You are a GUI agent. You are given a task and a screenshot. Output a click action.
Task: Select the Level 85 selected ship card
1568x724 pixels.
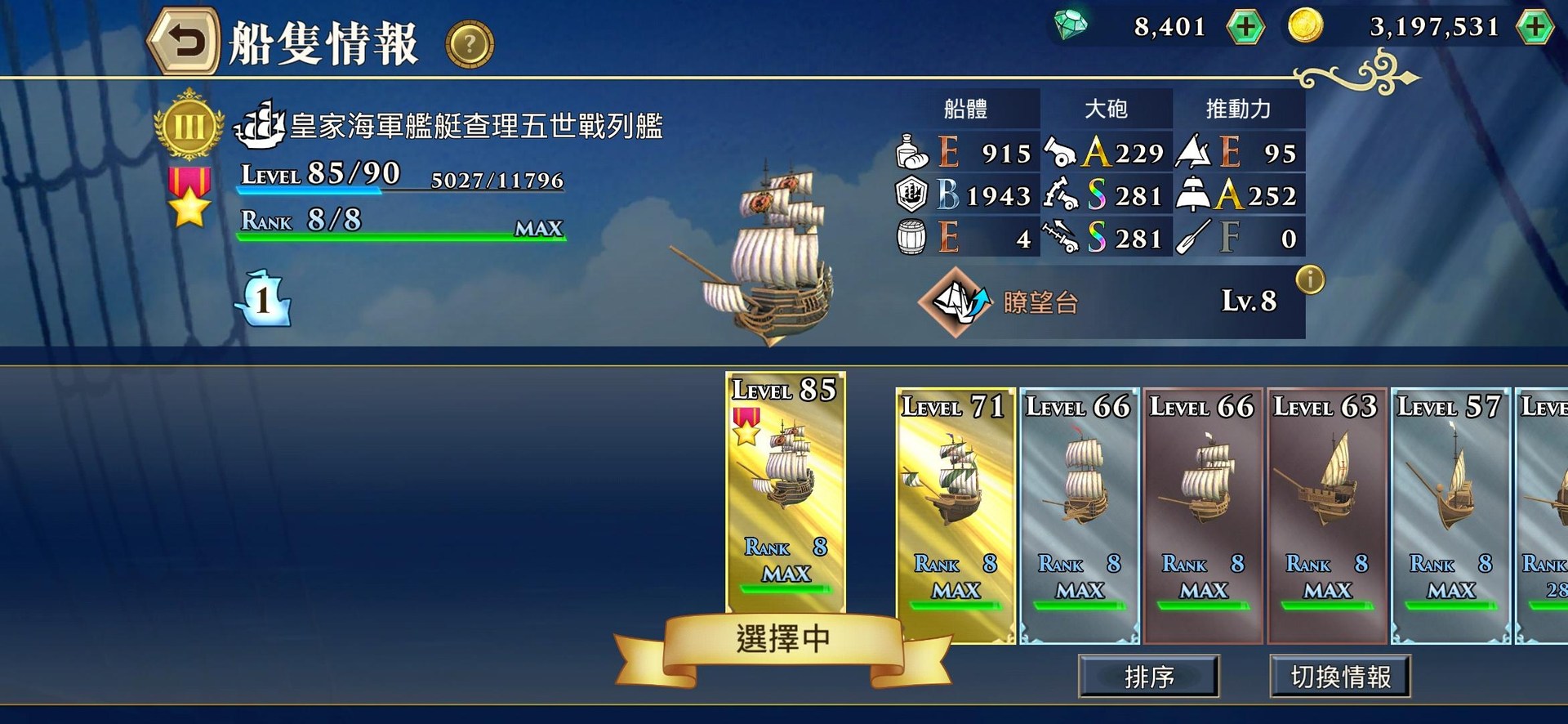coord(786,493)
